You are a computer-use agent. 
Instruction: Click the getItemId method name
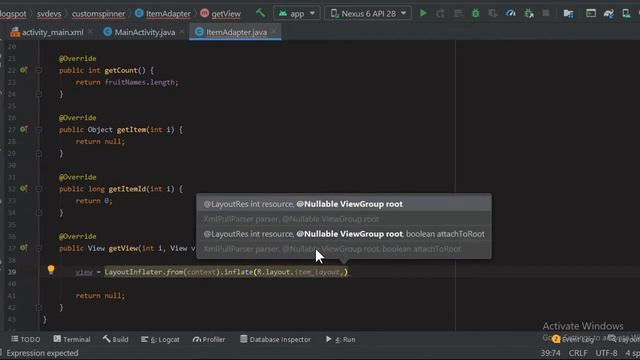(x=127, y=189)
